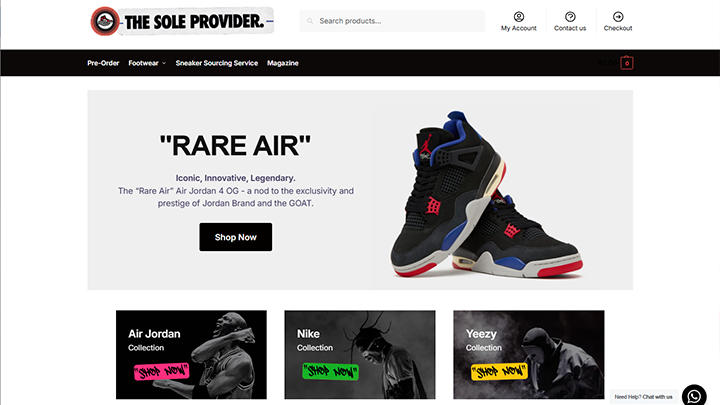This screenshot has width=720, height=405.
Task: Click the Checkout arrow icon
Action: [618, 17]
